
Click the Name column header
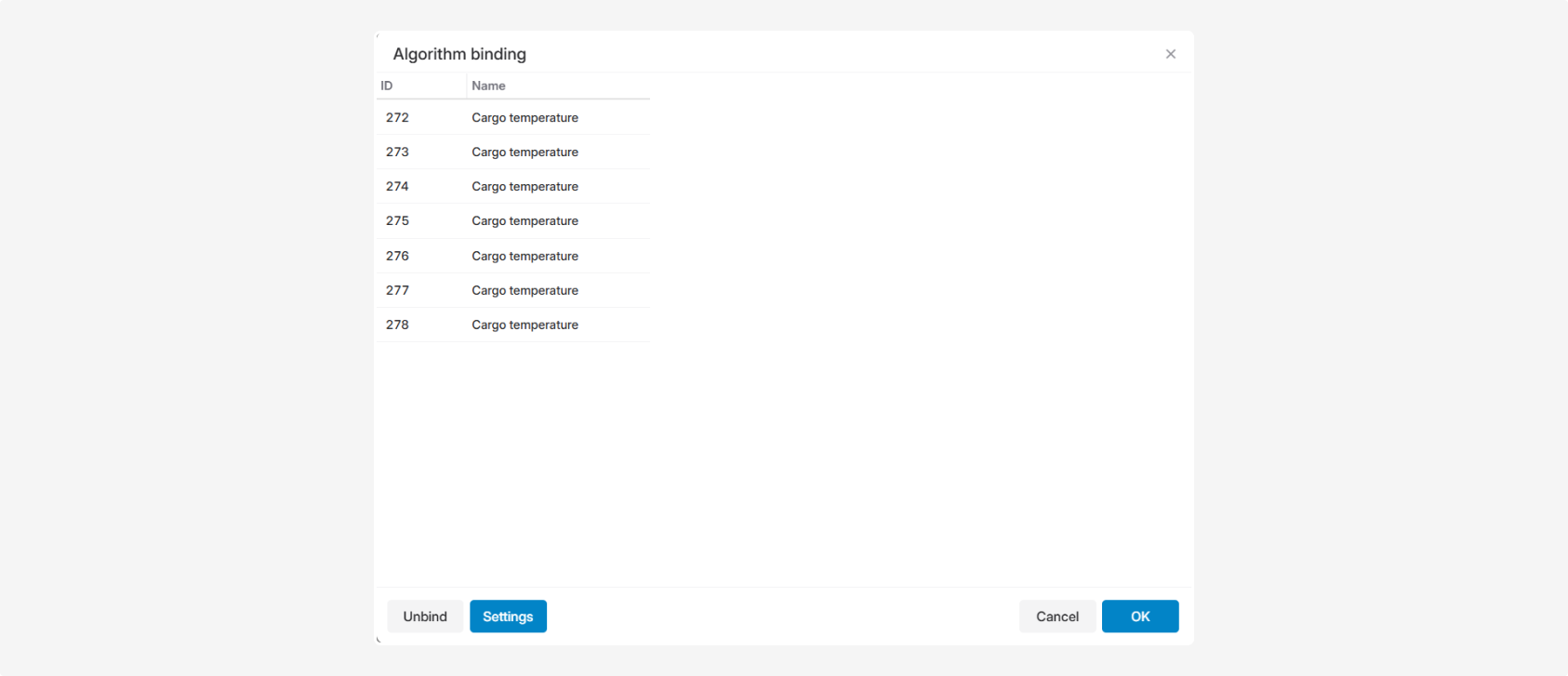(x=489, y=86)
